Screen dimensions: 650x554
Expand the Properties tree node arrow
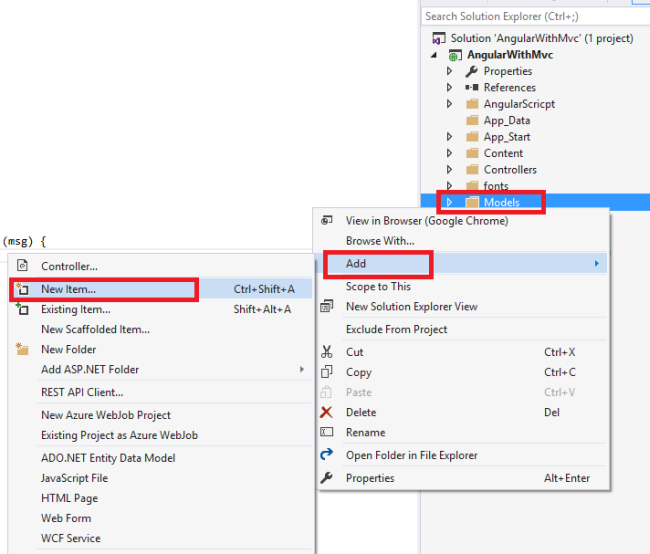point(449,71)
